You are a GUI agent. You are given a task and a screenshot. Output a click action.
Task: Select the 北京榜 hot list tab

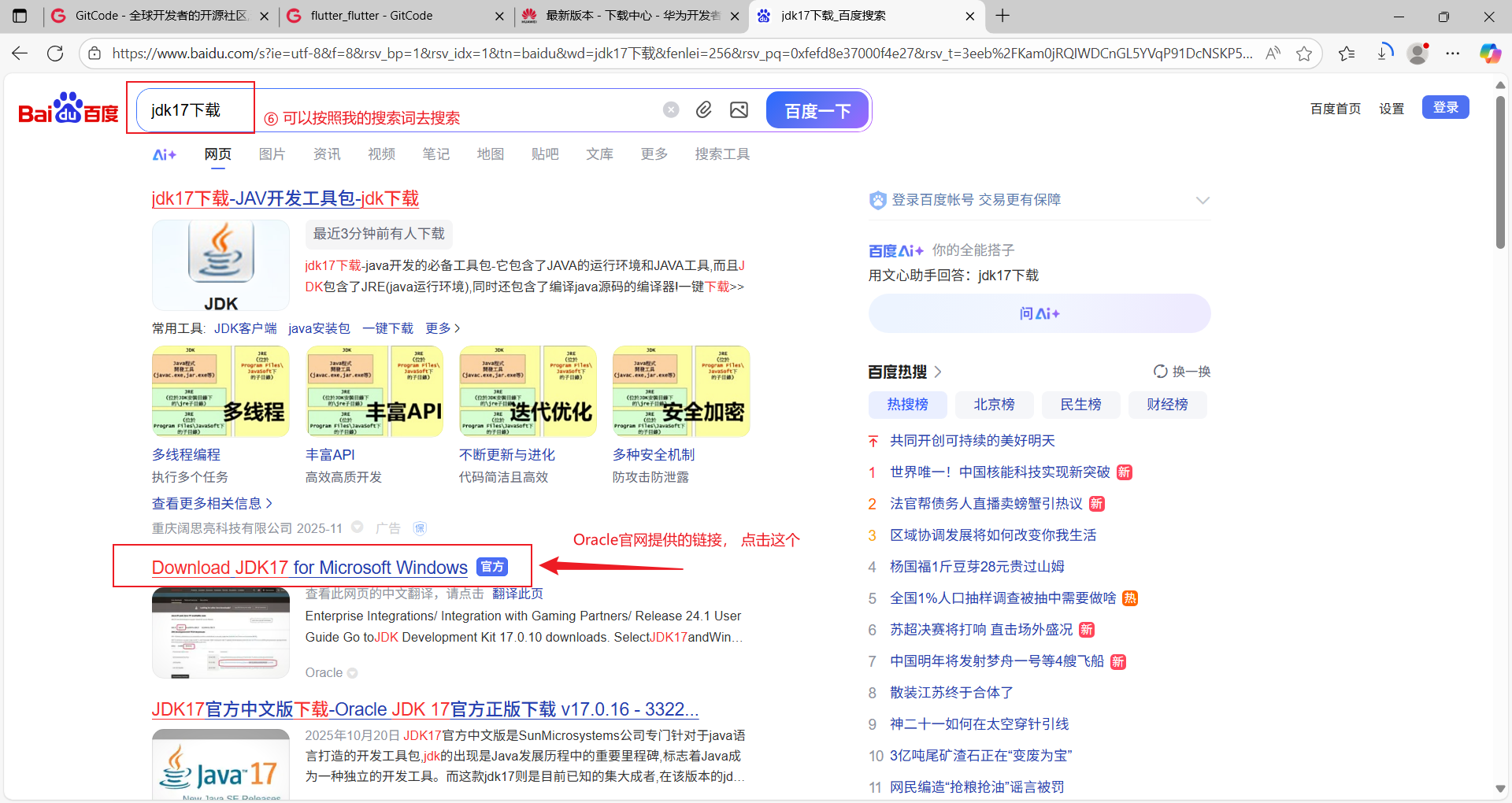995,405
